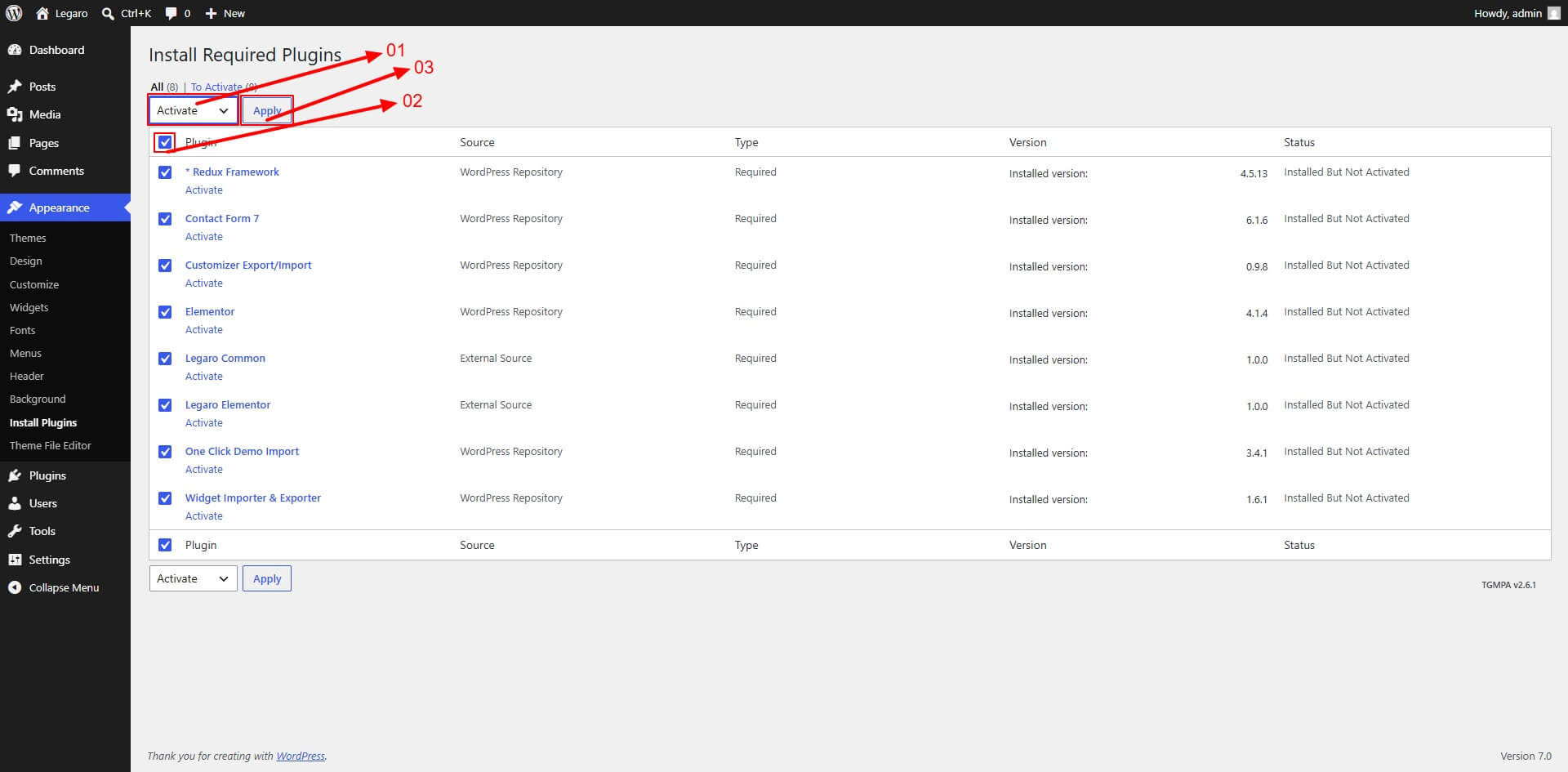Click the bottom Apply button
Viewport: 1568px width, 772px height.
[x=267, y=578]
